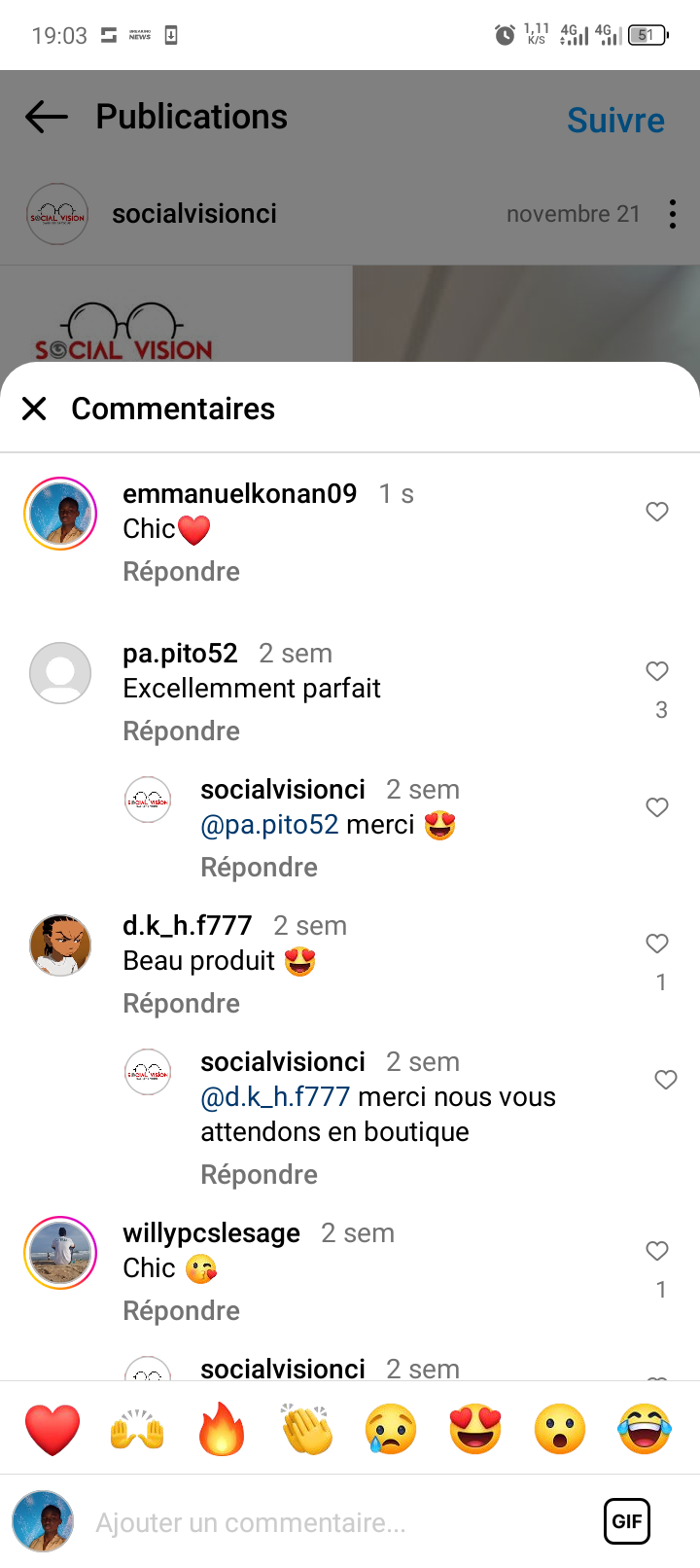The image size is (700, 1568).
Task: Insert the heart-eyes emoji
Action: (475, 1429)
